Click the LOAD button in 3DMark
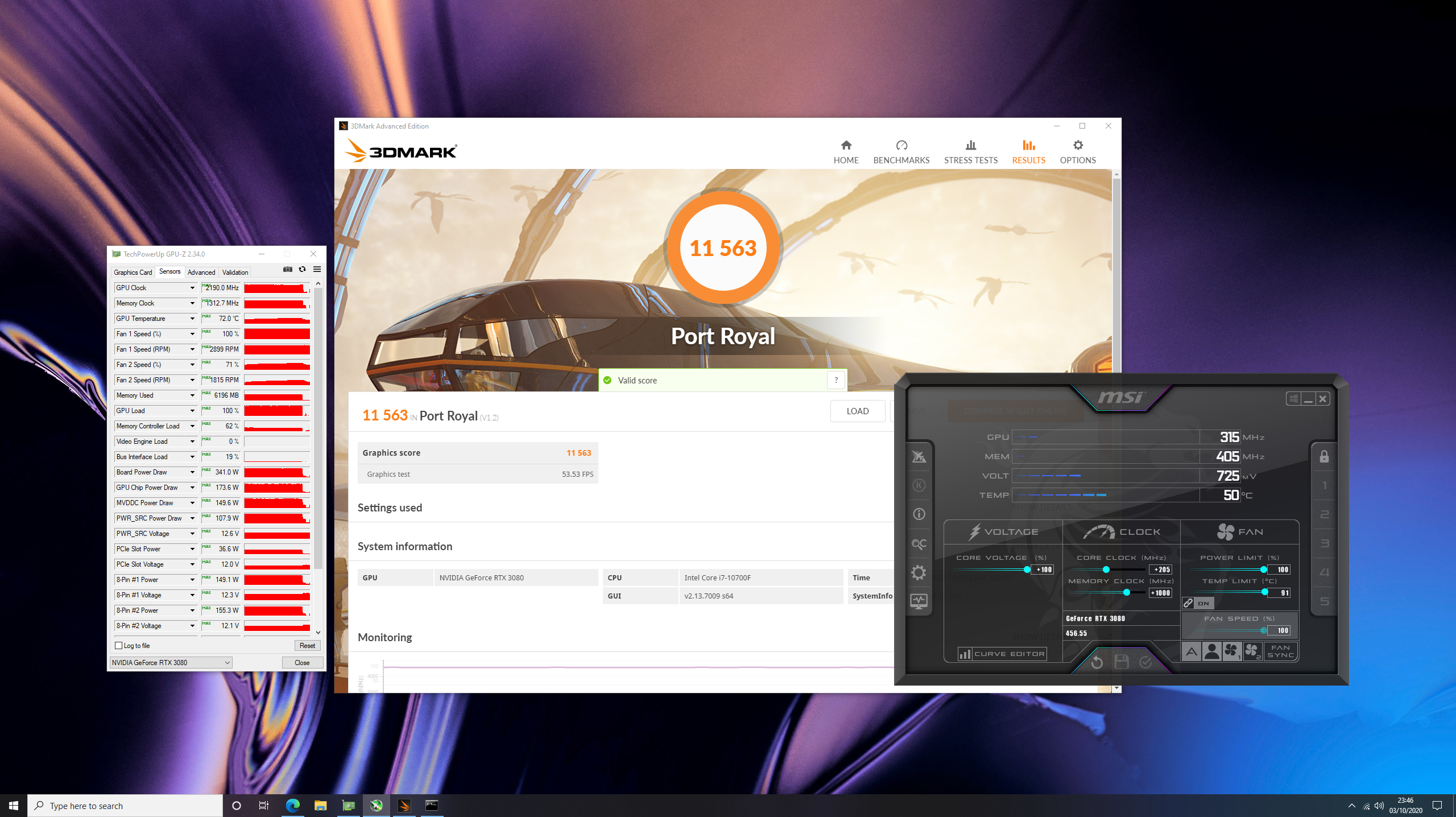This screenshot has height=817, width=1456. coord(858,411)
